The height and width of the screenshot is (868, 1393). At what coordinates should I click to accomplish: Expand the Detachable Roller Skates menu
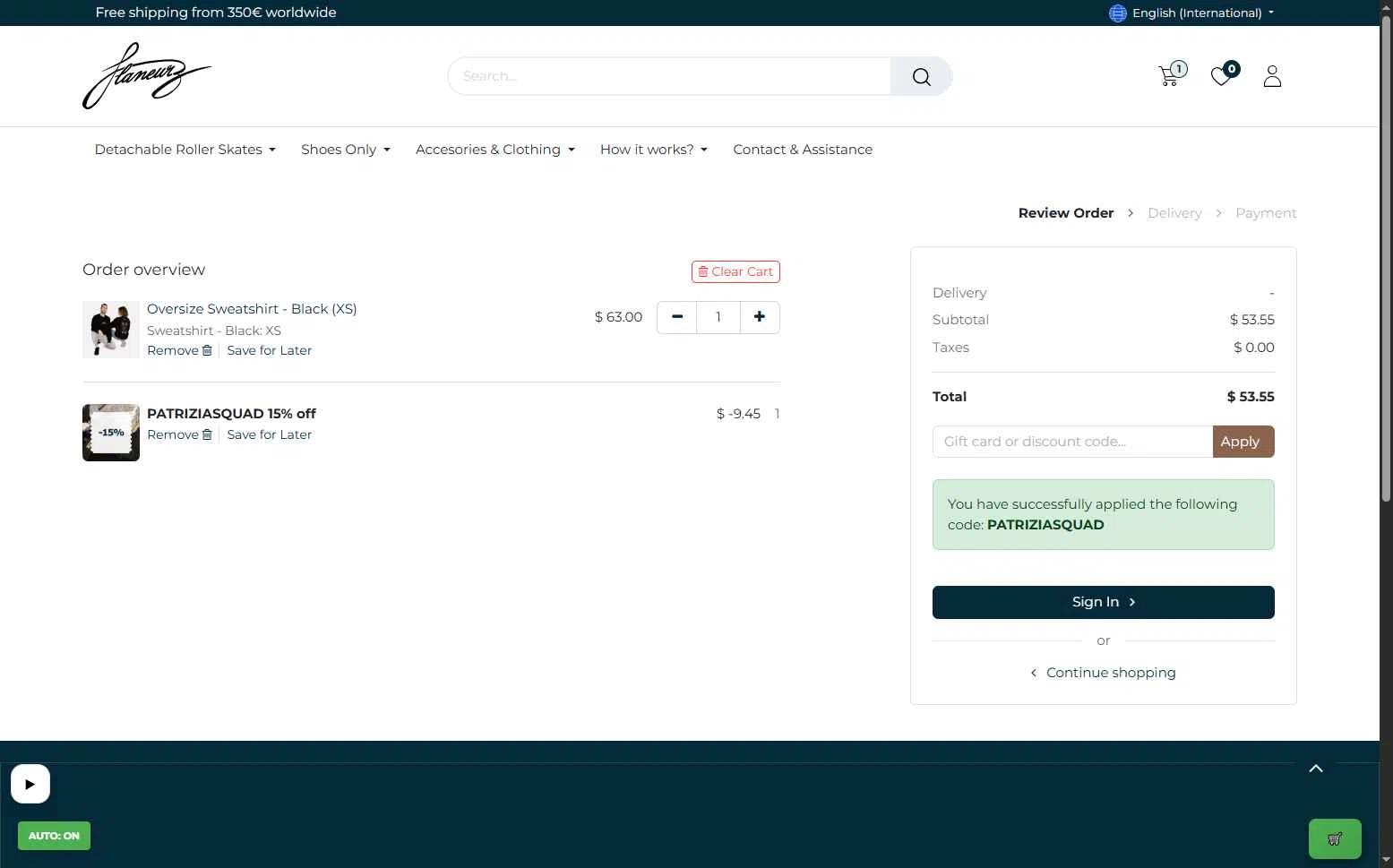tap(185, 150)
